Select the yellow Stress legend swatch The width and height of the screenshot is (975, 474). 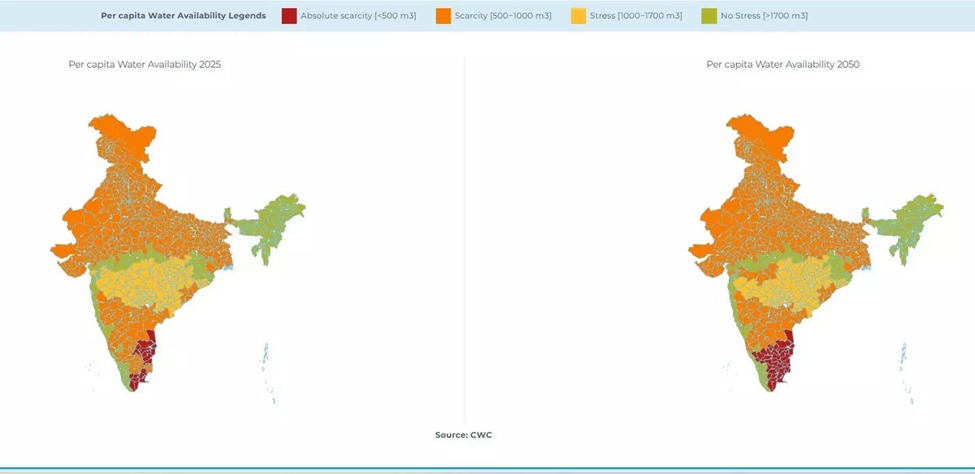point(578,16)
